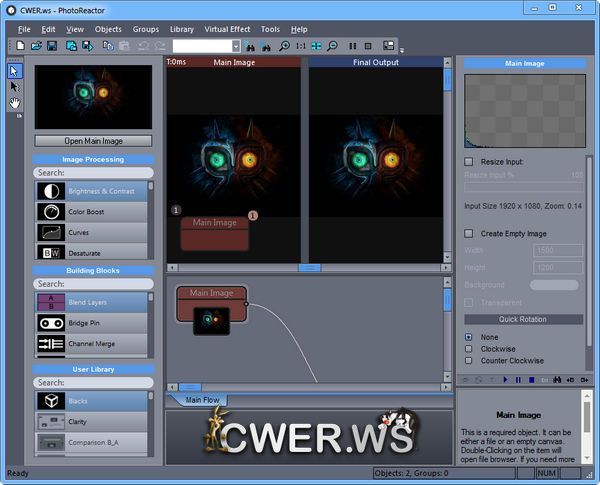The image size is (600, 485).
Task: Open the Virtual Effect menu
Action: click(227, 29)
